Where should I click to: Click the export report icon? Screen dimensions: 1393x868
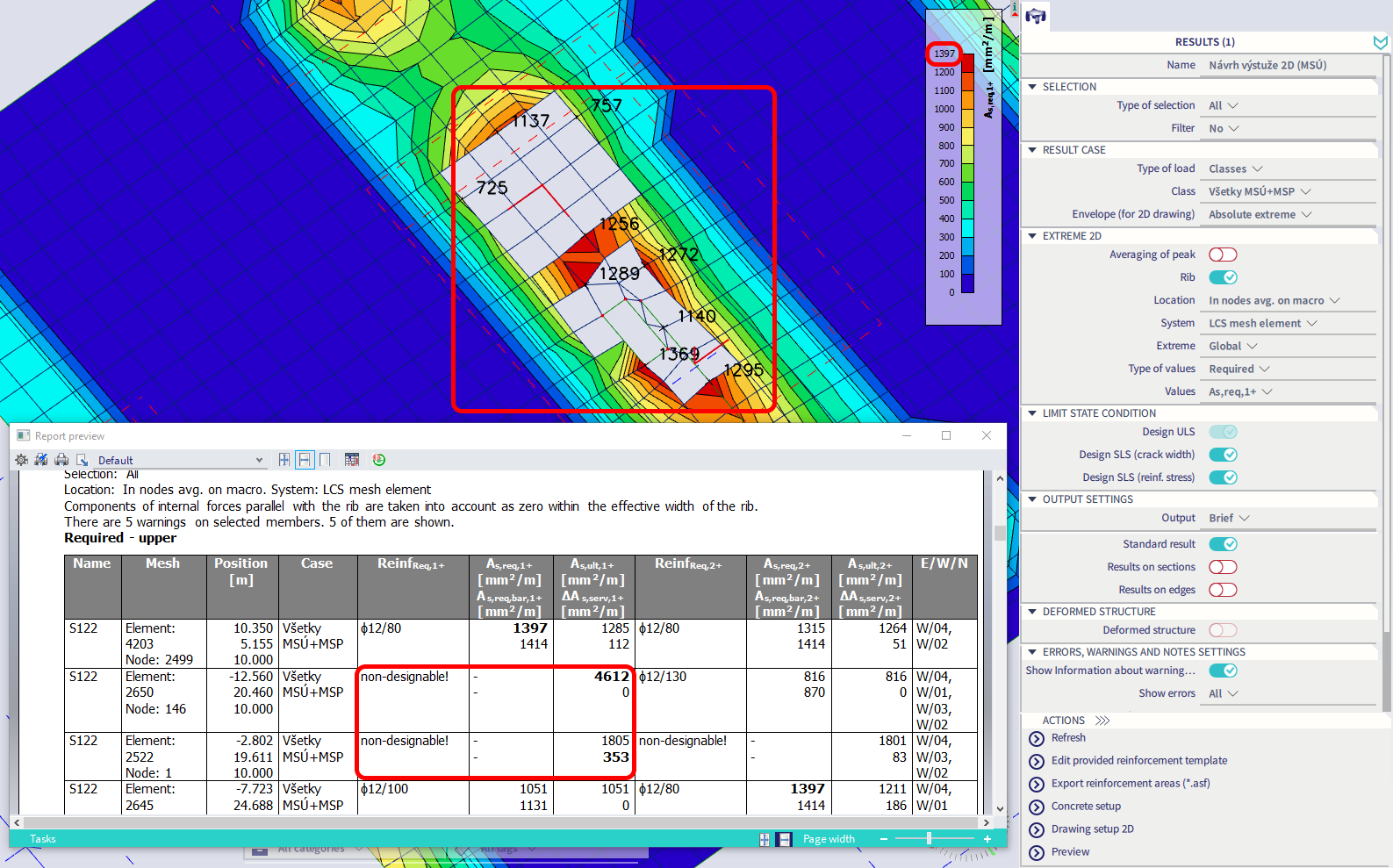(x=82, y=460)
